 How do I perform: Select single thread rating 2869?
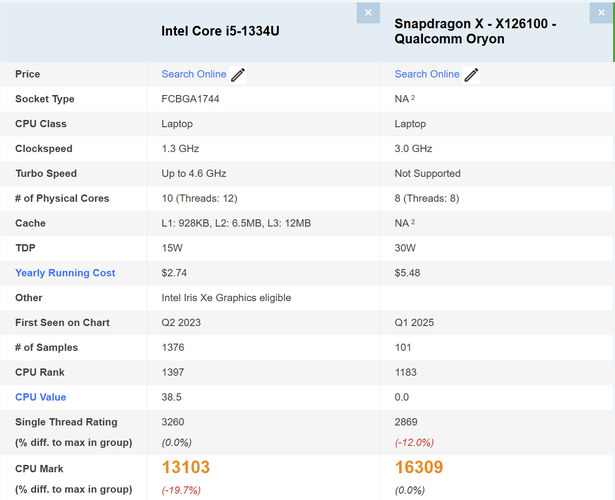[406, 422]
